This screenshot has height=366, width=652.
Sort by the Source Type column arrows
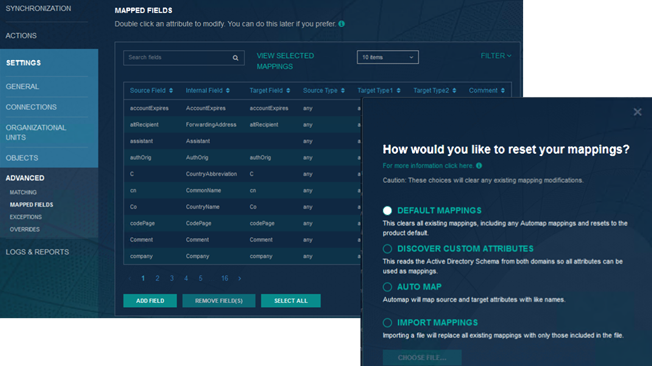tap(343, 91)
